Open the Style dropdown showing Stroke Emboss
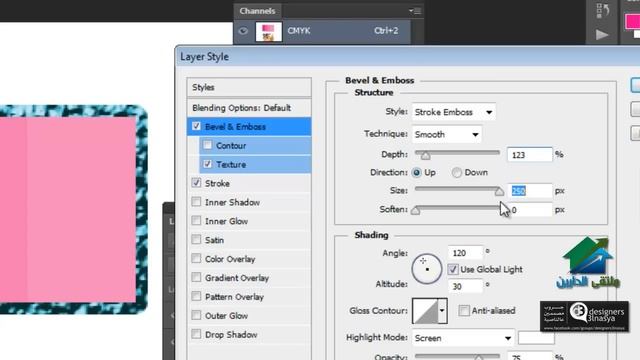The width and height of the screenshot is (640, 360). (x=453, y=112)
